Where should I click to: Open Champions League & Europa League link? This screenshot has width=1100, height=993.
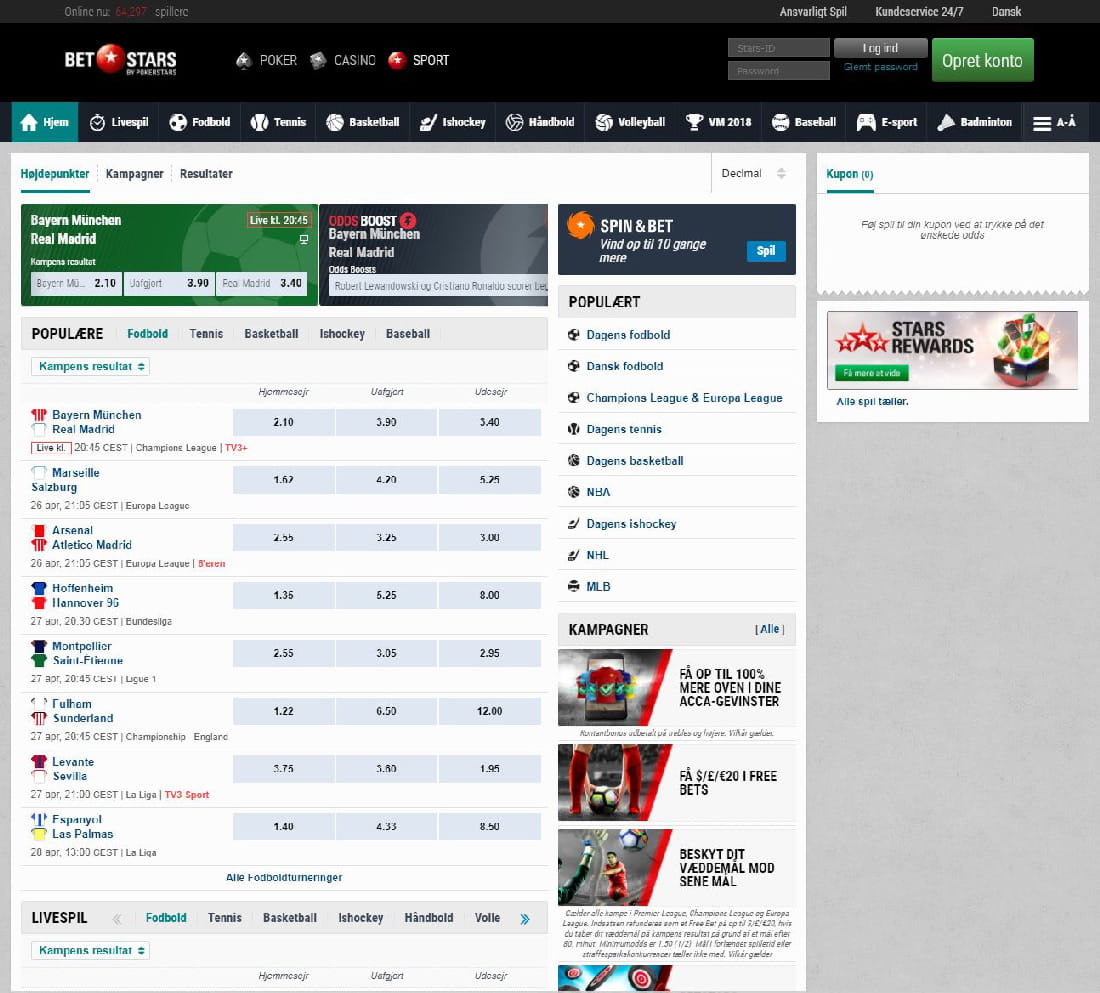[x=684, y=398]
